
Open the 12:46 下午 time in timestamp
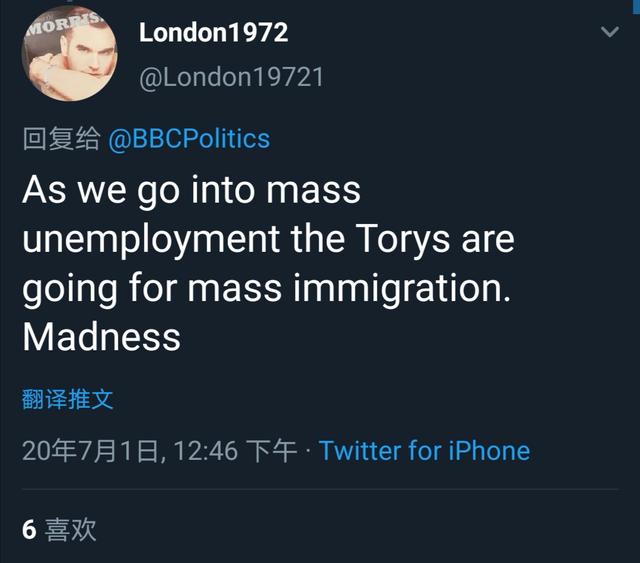(235, 451)
